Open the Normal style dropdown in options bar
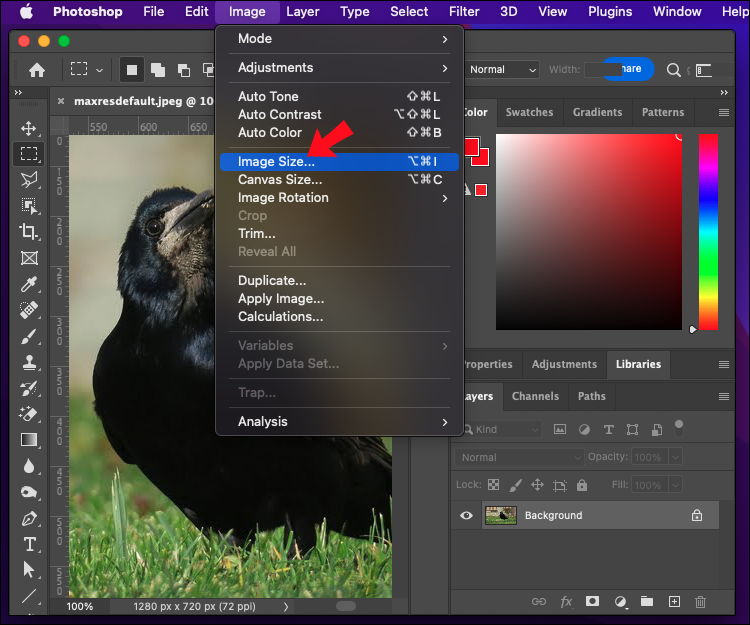750x625 pixels. [x=502, y=70]
